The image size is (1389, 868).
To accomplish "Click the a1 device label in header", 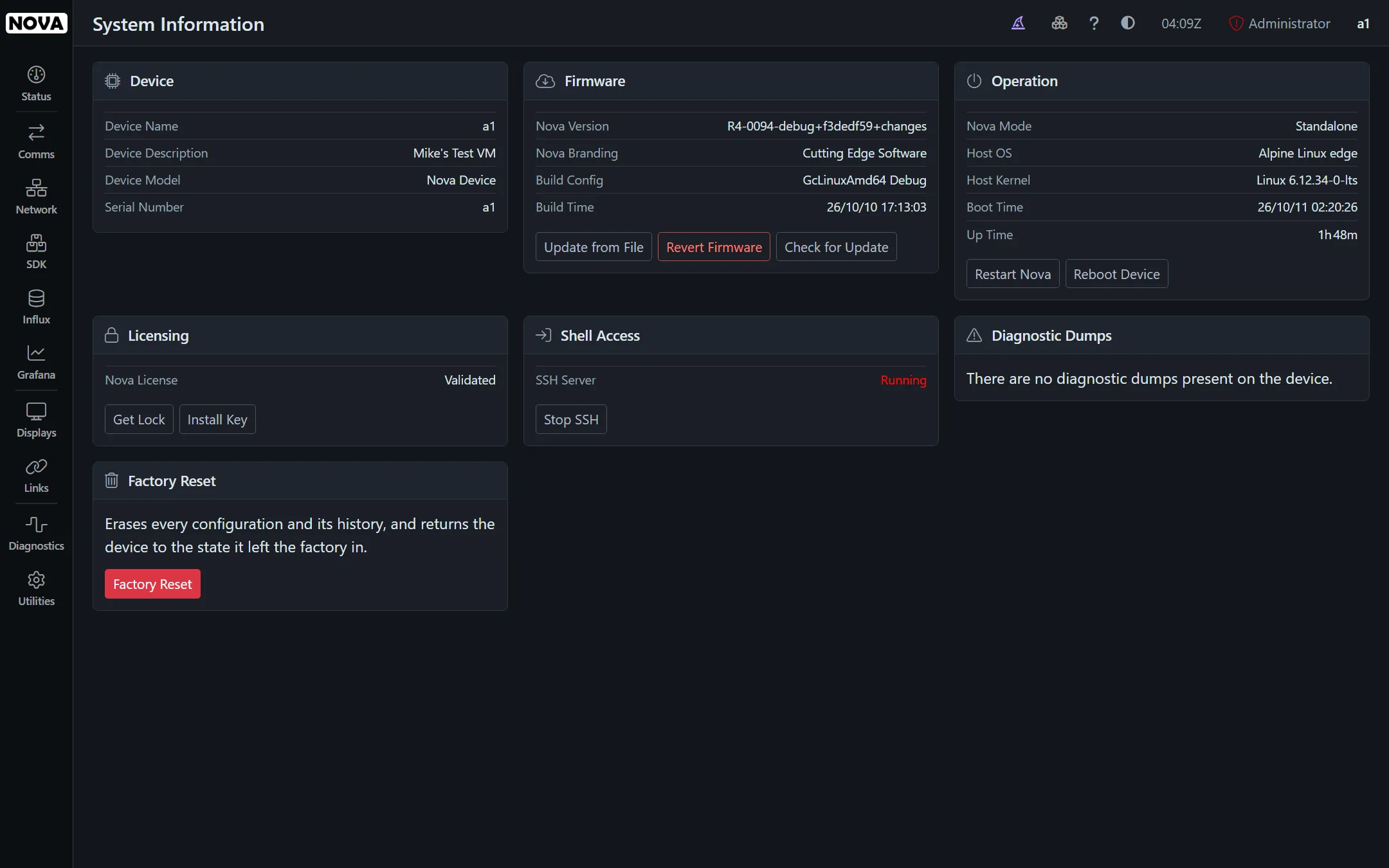I will coord(1363,24).
